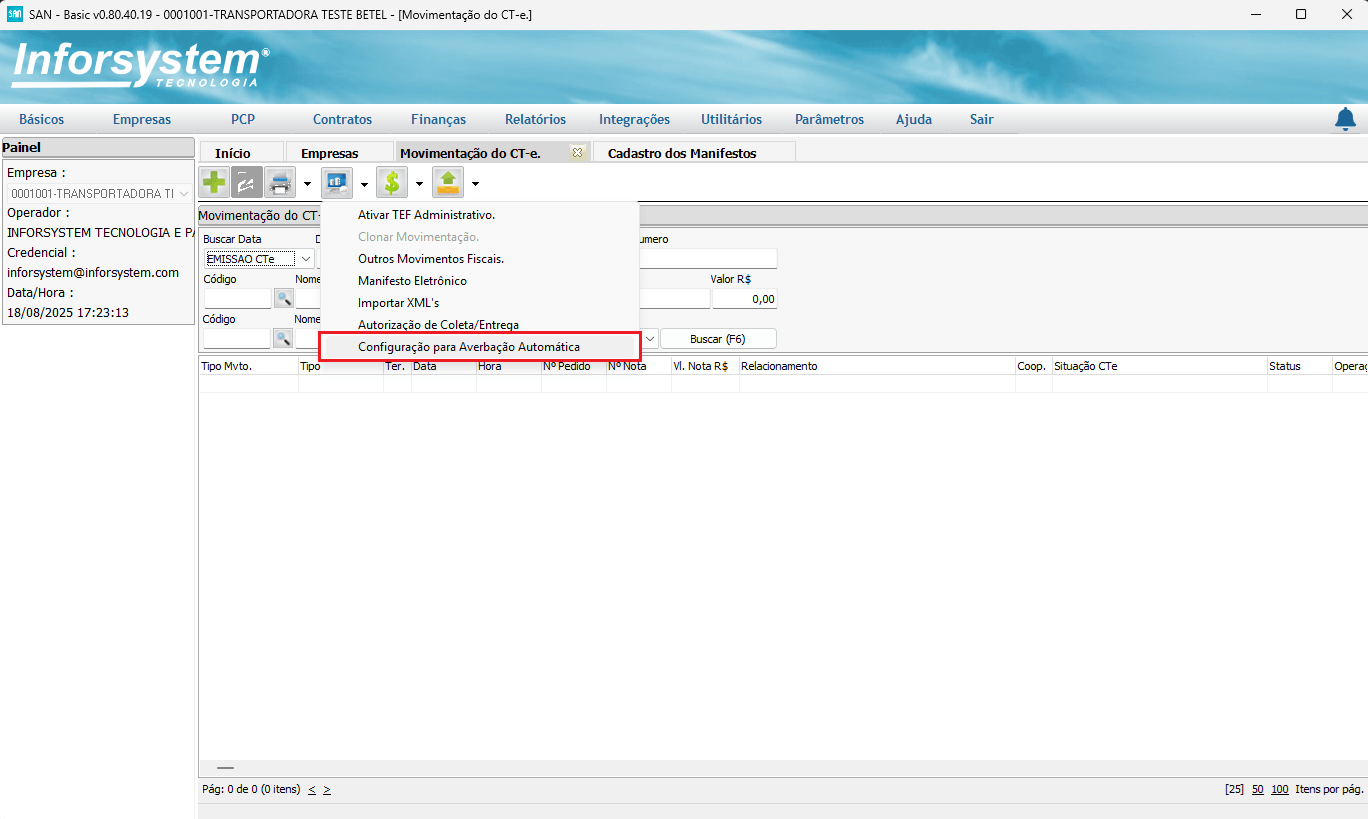The width and height of the screenshot is (1368, 819).
Task: Open the Integrações menu
Action: (x=635, y=119)
